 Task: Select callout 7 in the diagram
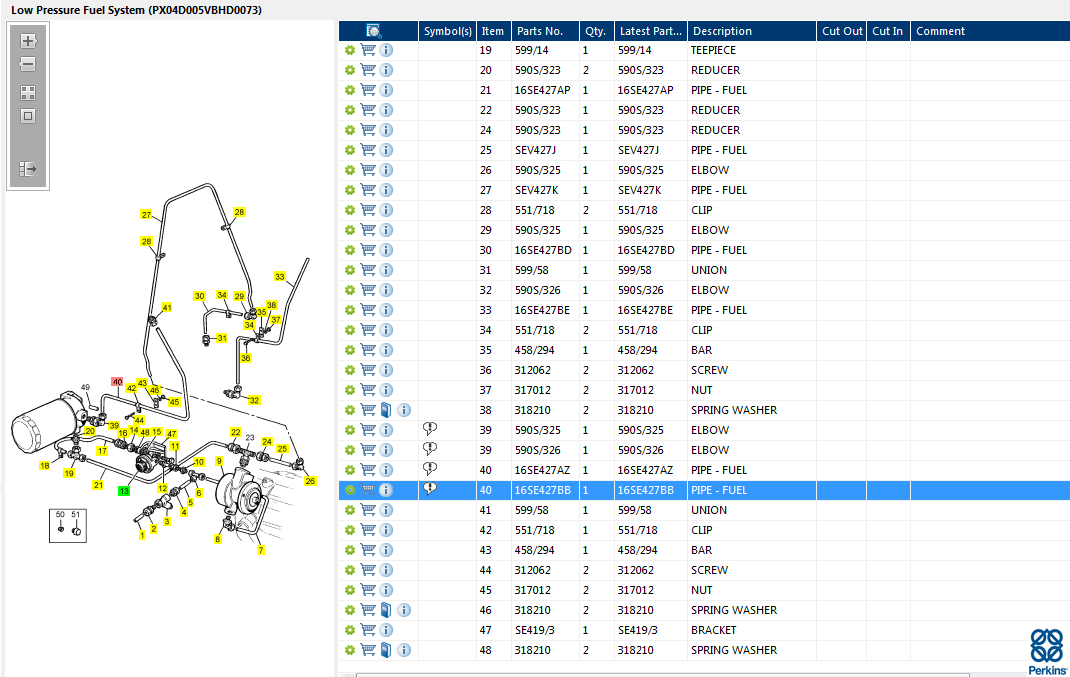pyautogui.click(x=261, y=550)
